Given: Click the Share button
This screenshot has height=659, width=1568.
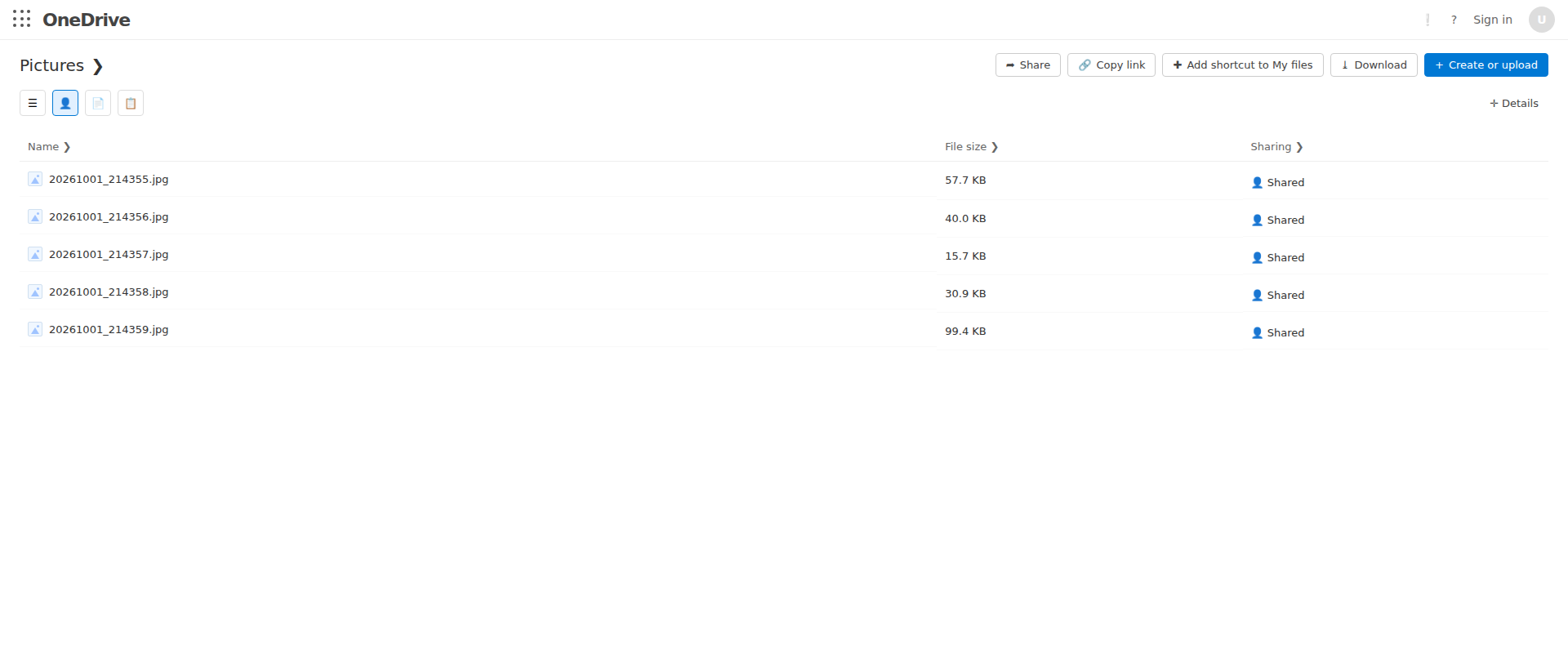Looking at the screenshot, I should (x=1028, y=65).
